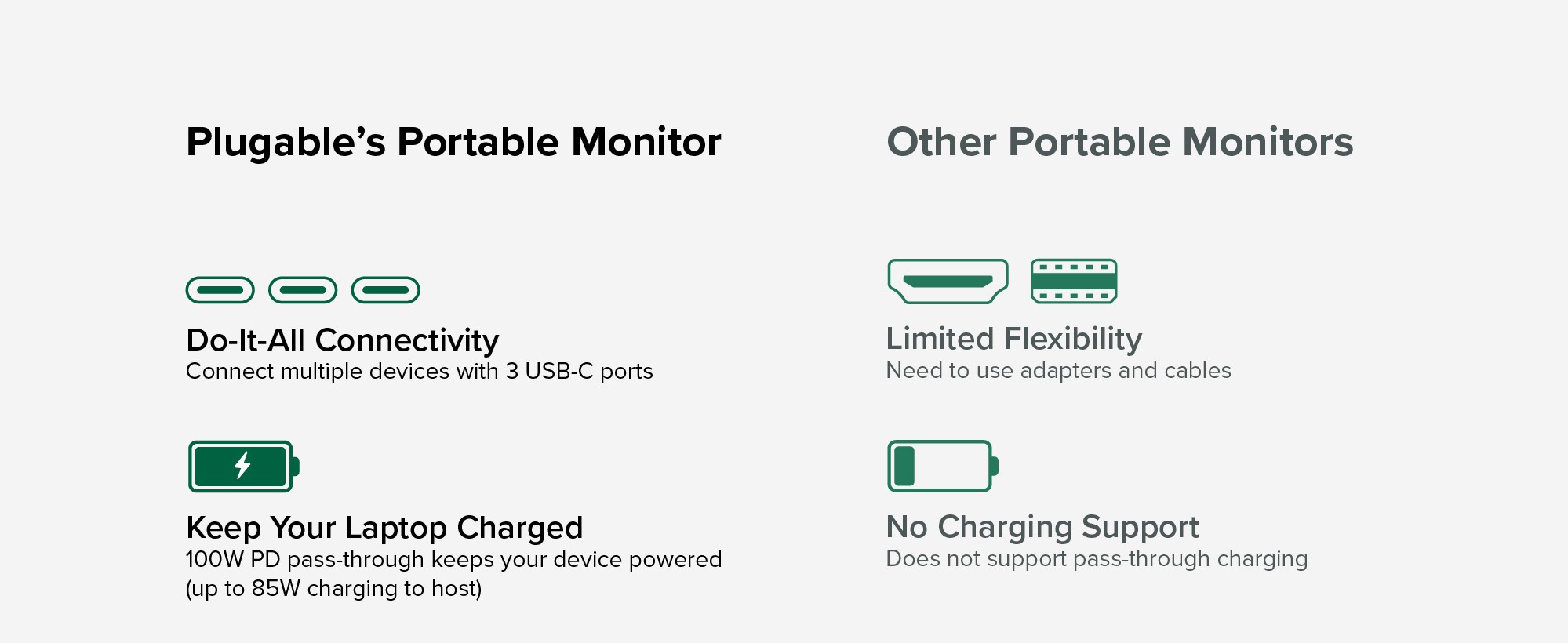Click the "Other Portable Monitors" heading
Image resolution: width=1568 pixels, height=643 pixels.
tap(1119, 143)
